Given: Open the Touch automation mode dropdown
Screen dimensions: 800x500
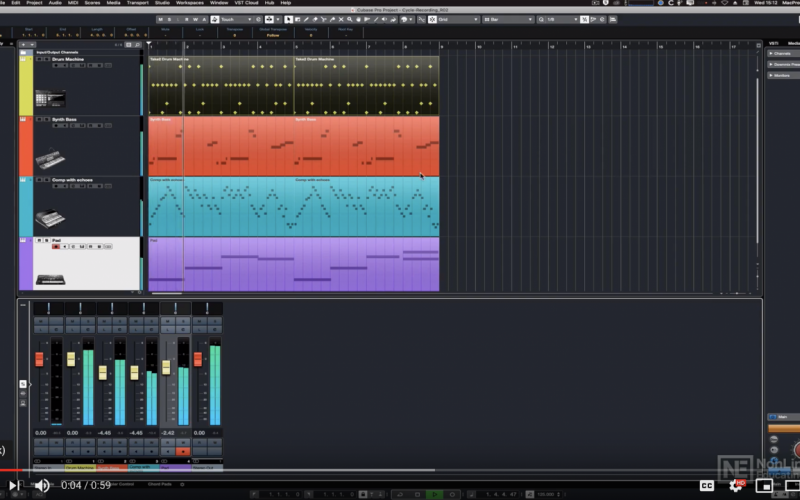Looking at the screenshot, I should [x=237, y=19].
